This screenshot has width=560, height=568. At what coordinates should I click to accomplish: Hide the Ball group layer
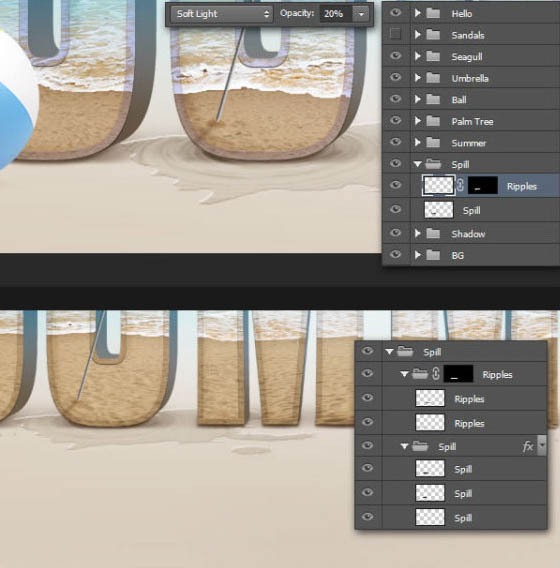[396, 99]
